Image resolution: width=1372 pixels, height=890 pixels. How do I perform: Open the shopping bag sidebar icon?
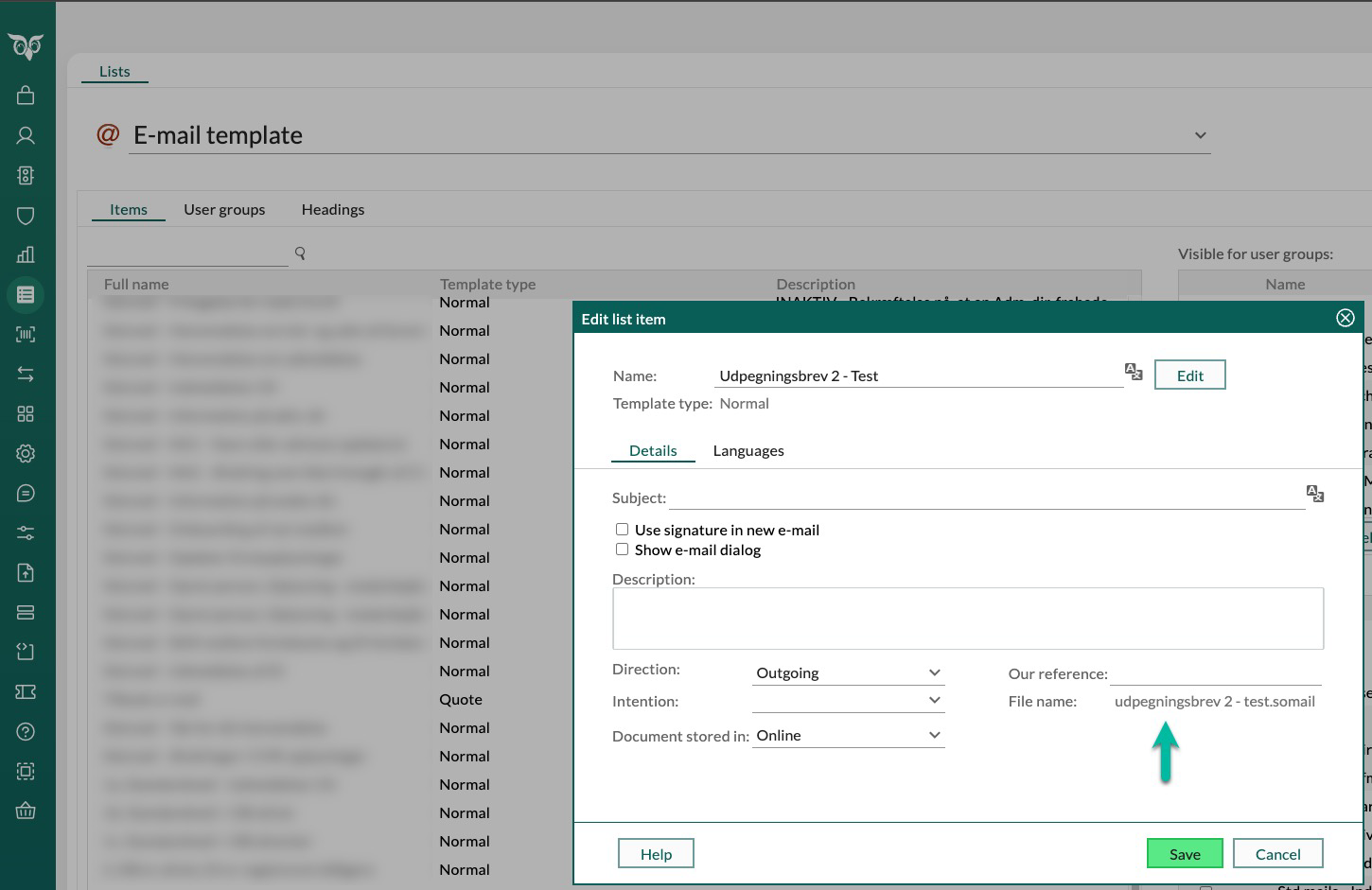click(26, 95)
